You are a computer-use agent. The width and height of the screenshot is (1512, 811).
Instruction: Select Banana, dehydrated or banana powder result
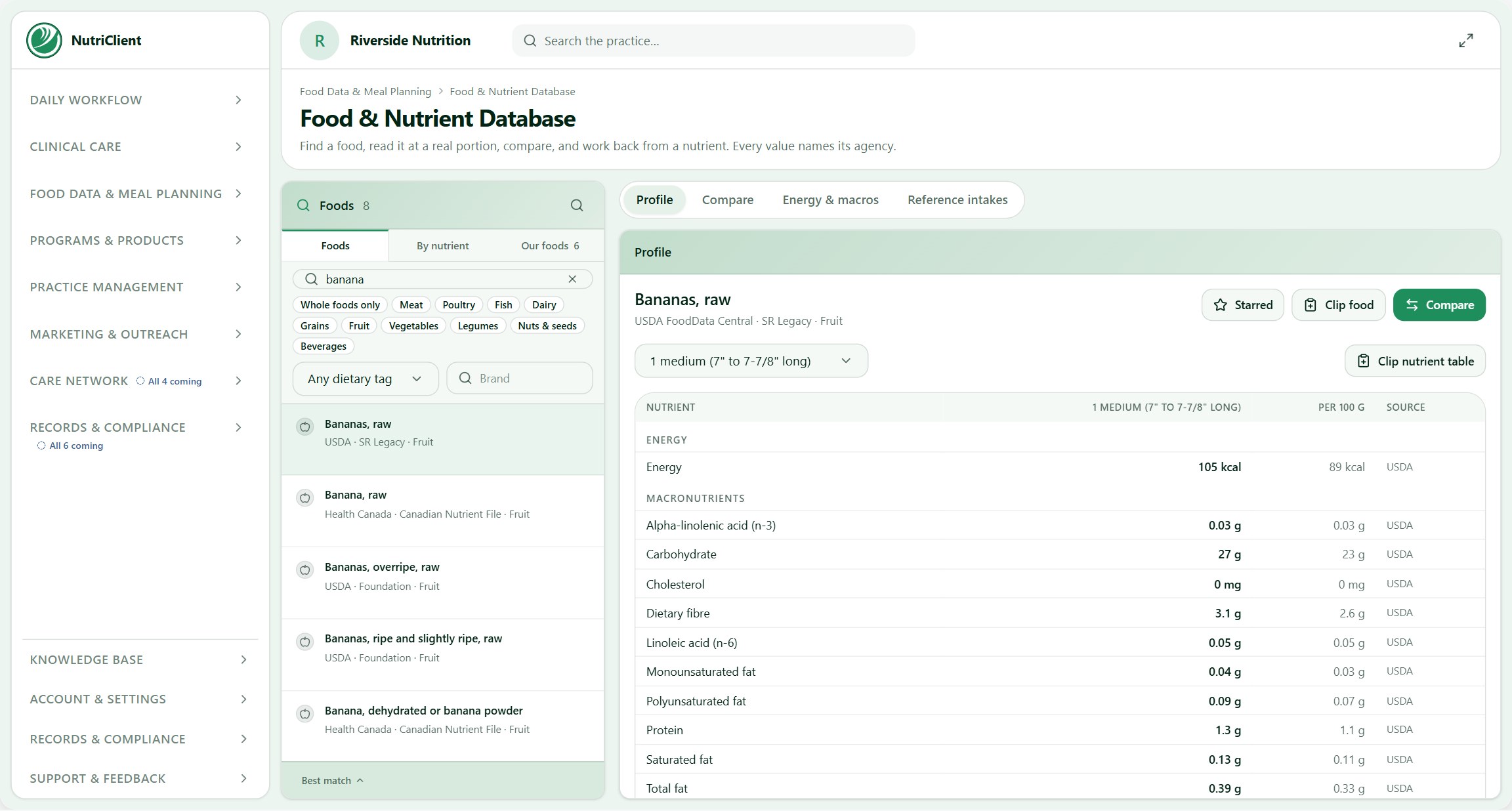point(443,726)
